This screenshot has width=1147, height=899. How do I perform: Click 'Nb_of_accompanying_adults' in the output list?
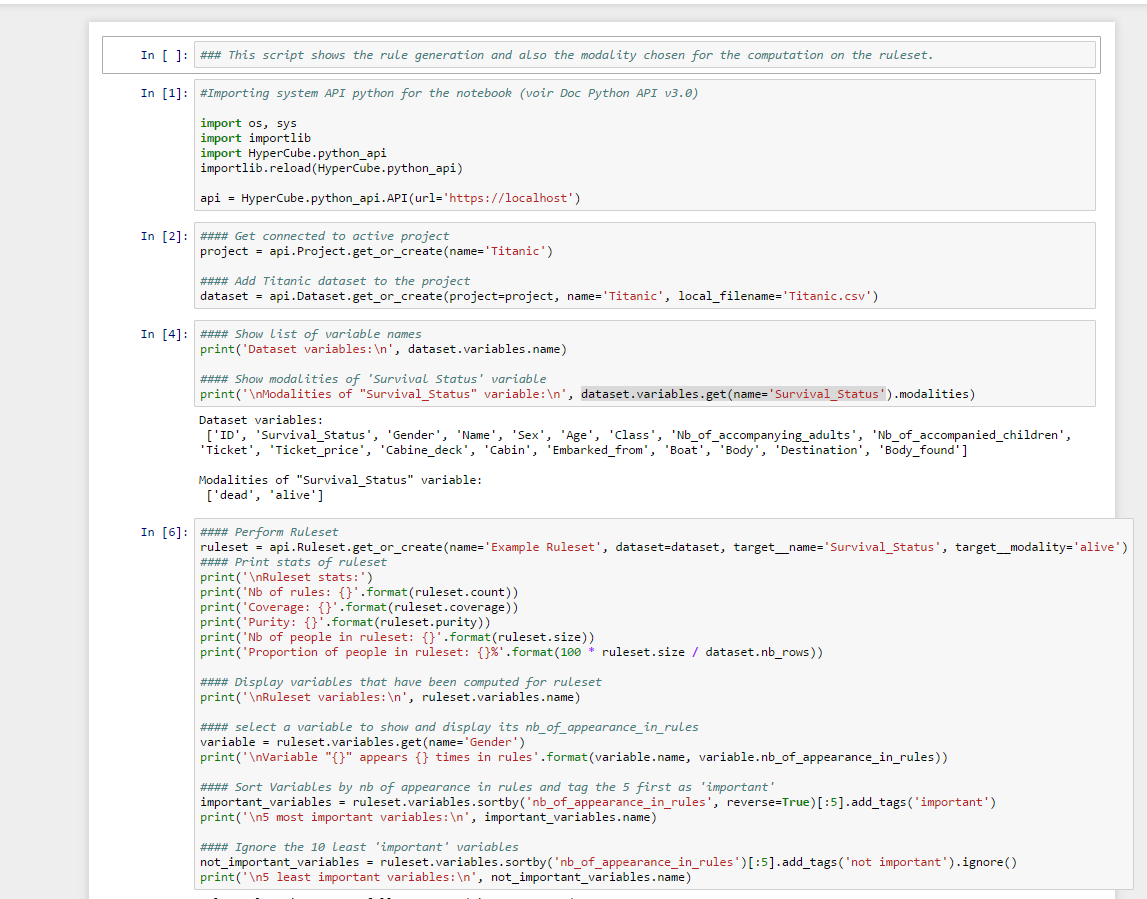pos(764,435)
